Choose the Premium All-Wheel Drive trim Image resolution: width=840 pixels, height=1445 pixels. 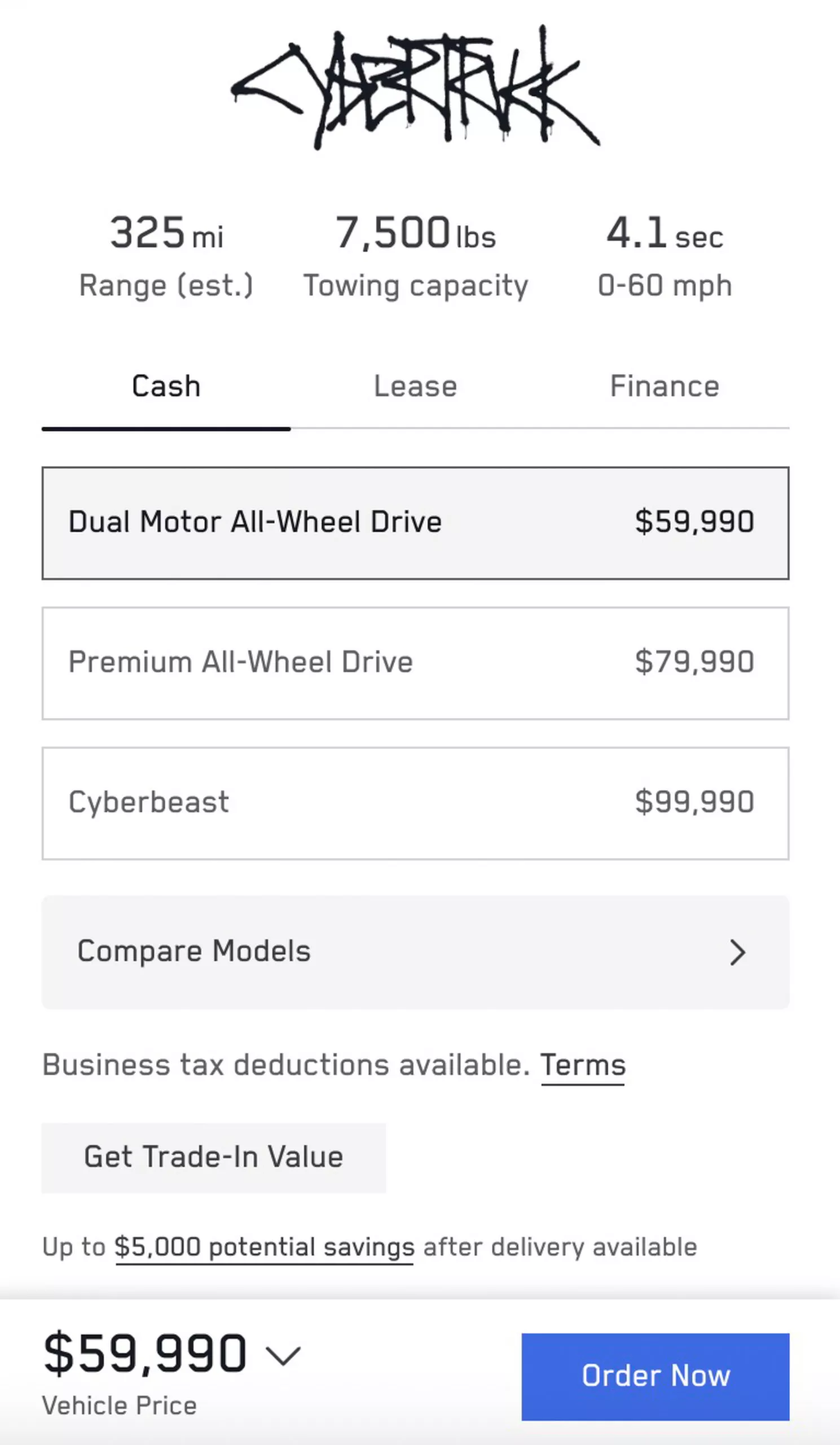tap(415, 663)
